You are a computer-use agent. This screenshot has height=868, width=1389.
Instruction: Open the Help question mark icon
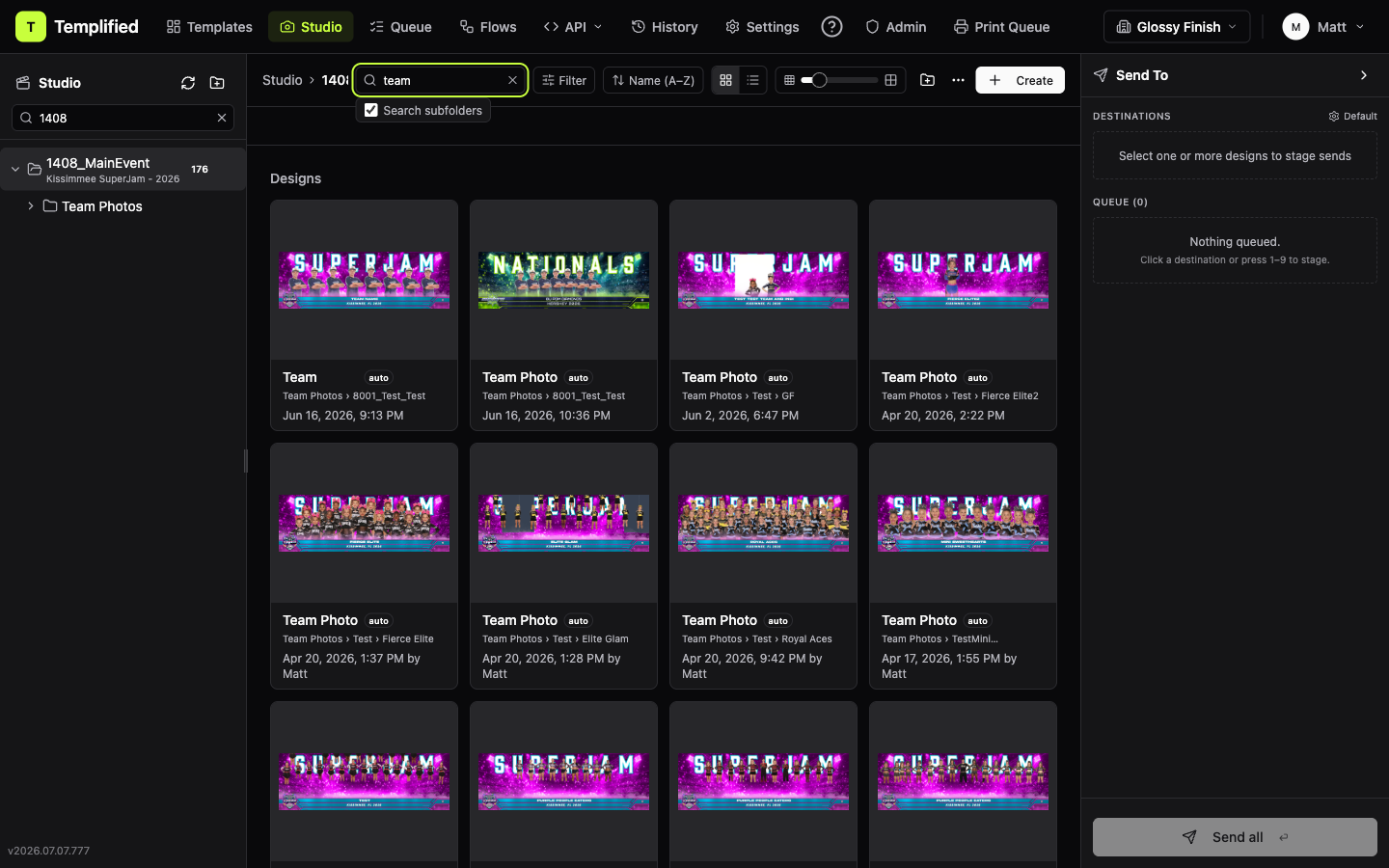click(831, 27)
